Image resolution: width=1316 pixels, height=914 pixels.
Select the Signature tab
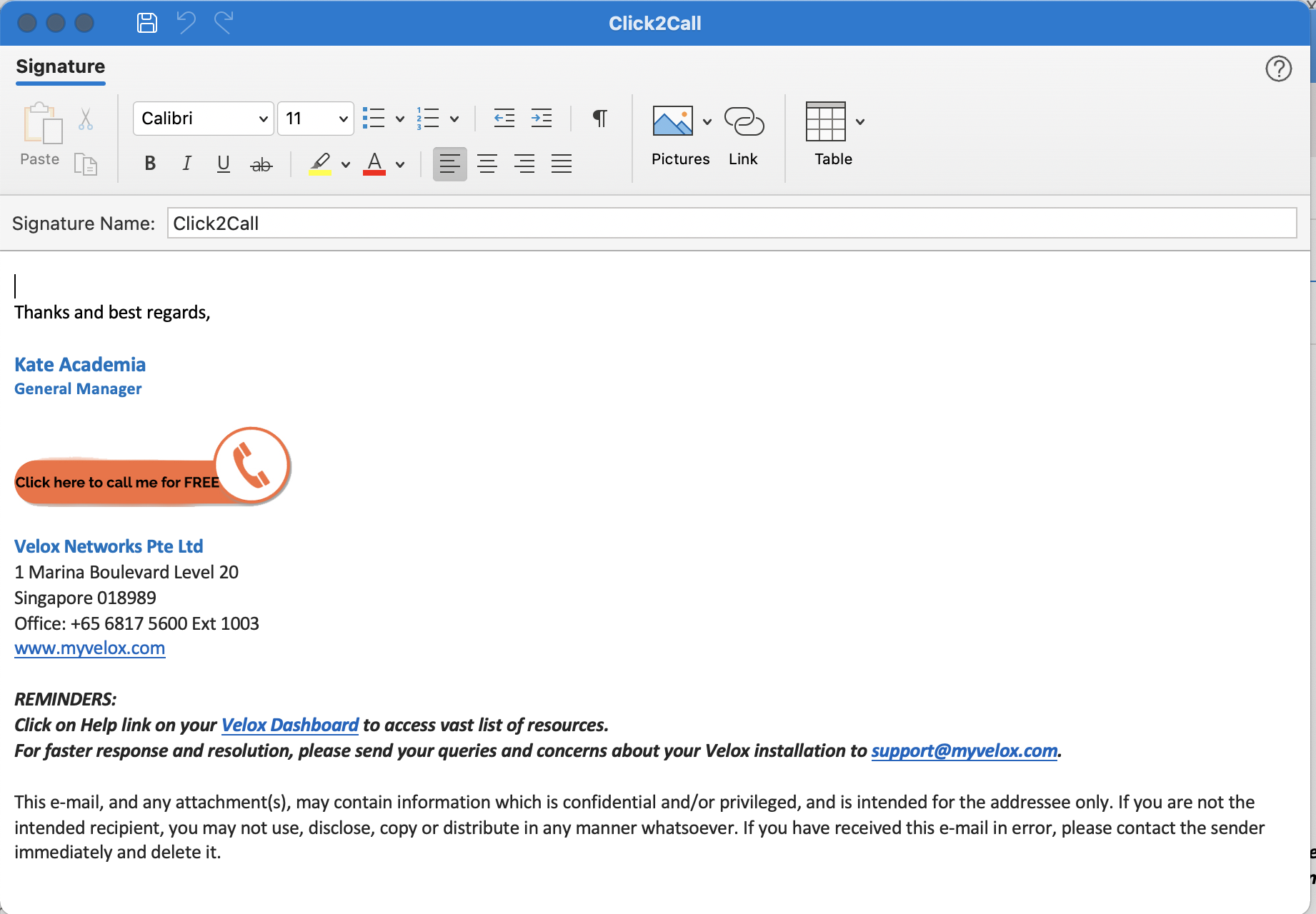coord(61,67)
